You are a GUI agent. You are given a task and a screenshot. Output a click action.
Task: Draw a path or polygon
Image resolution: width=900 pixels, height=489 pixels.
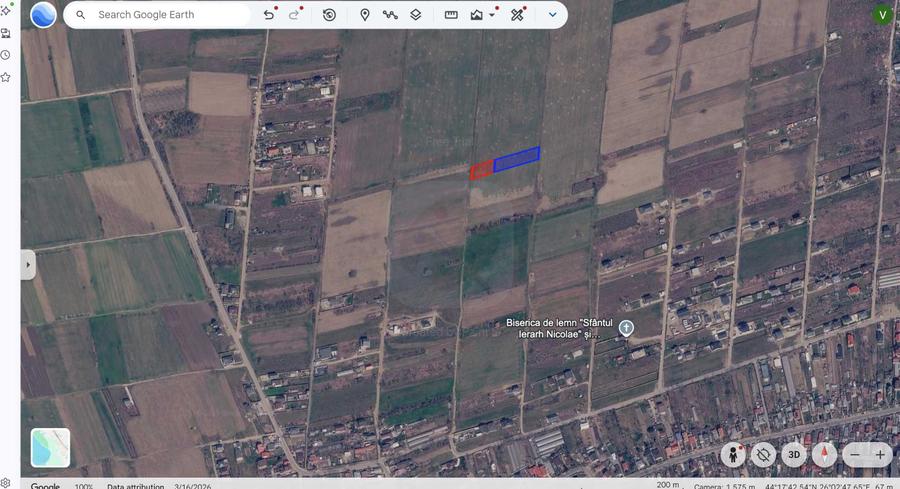[x=390, y=15]
